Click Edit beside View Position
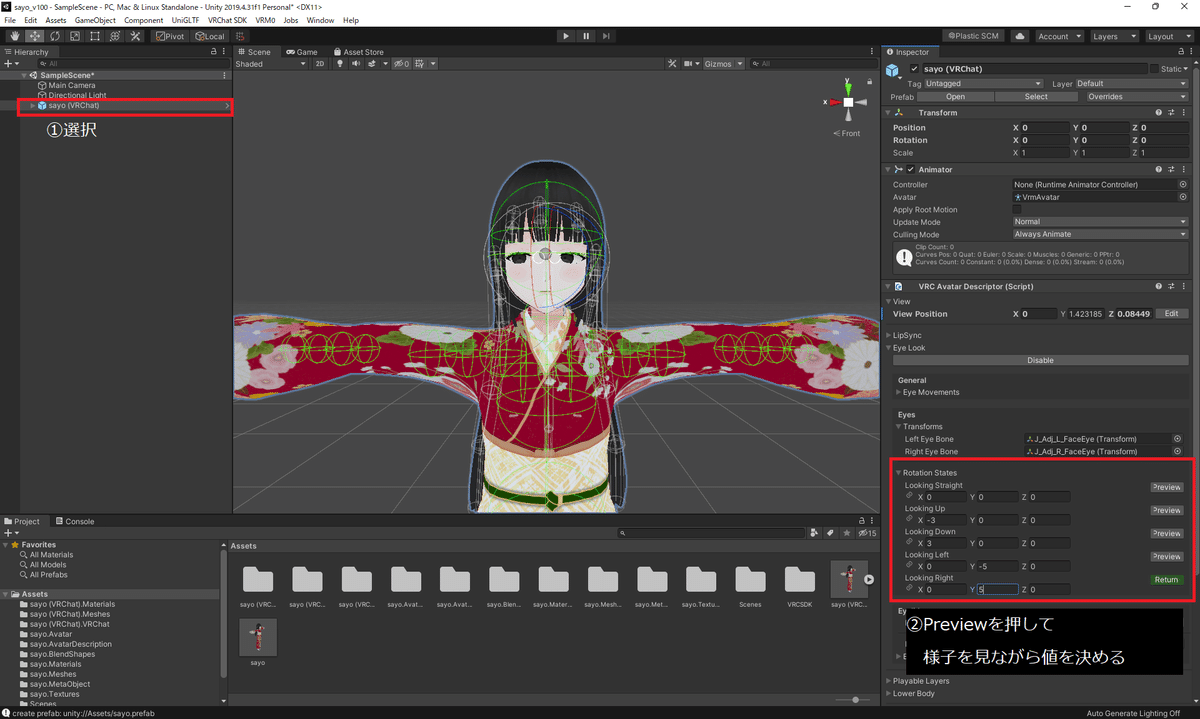This screenshot has height=719, width=1200. [1172, 314]
